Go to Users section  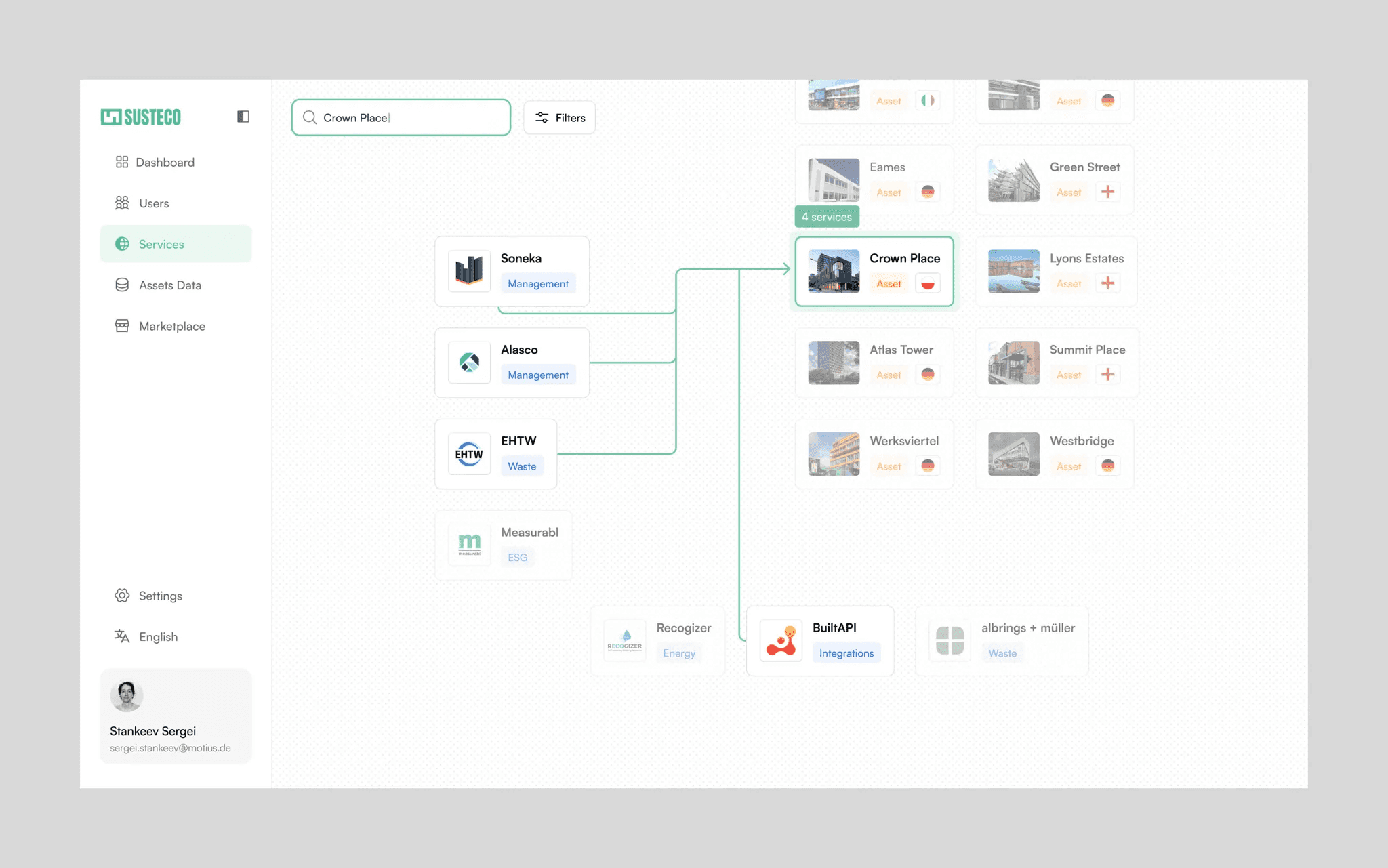point(153,203)
